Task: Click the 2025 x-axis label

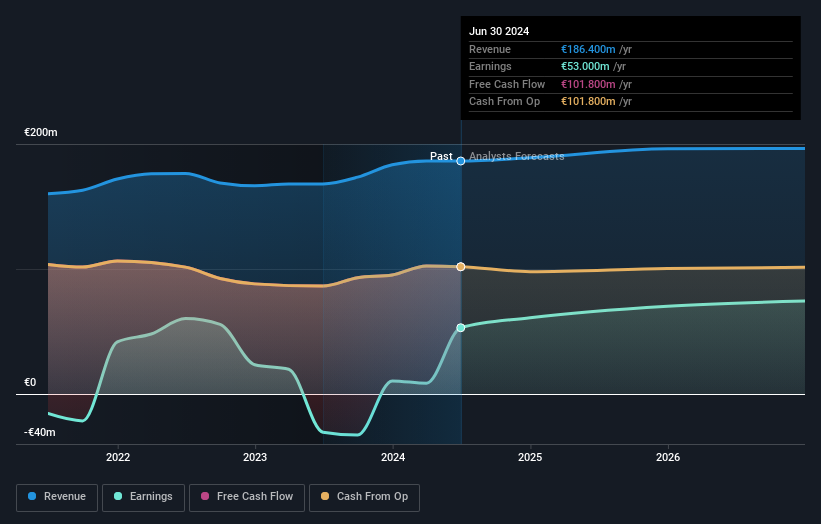Action: (530, 457)
